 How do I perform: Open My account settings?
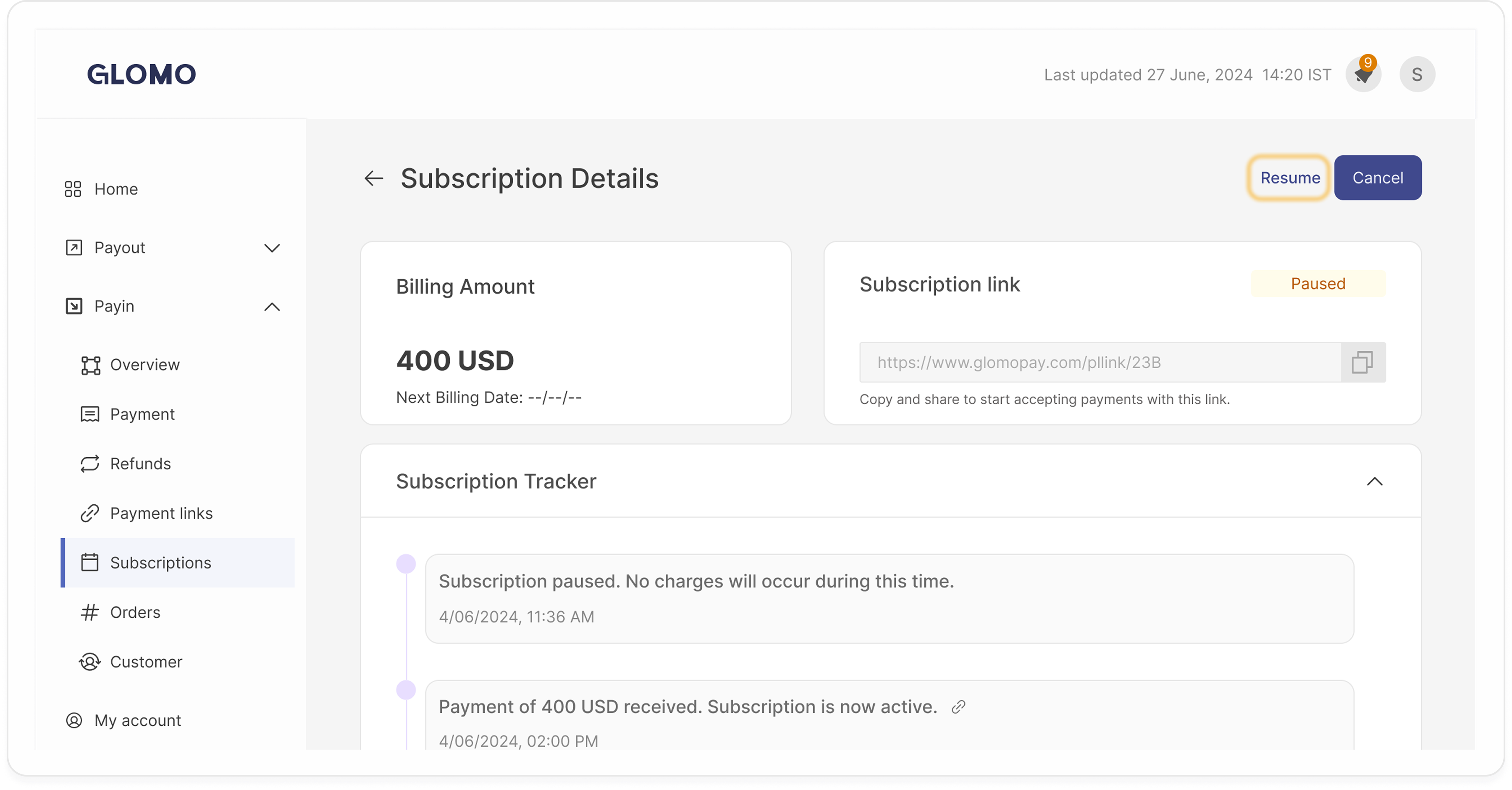pyautogui.click(x=137, y=721)
